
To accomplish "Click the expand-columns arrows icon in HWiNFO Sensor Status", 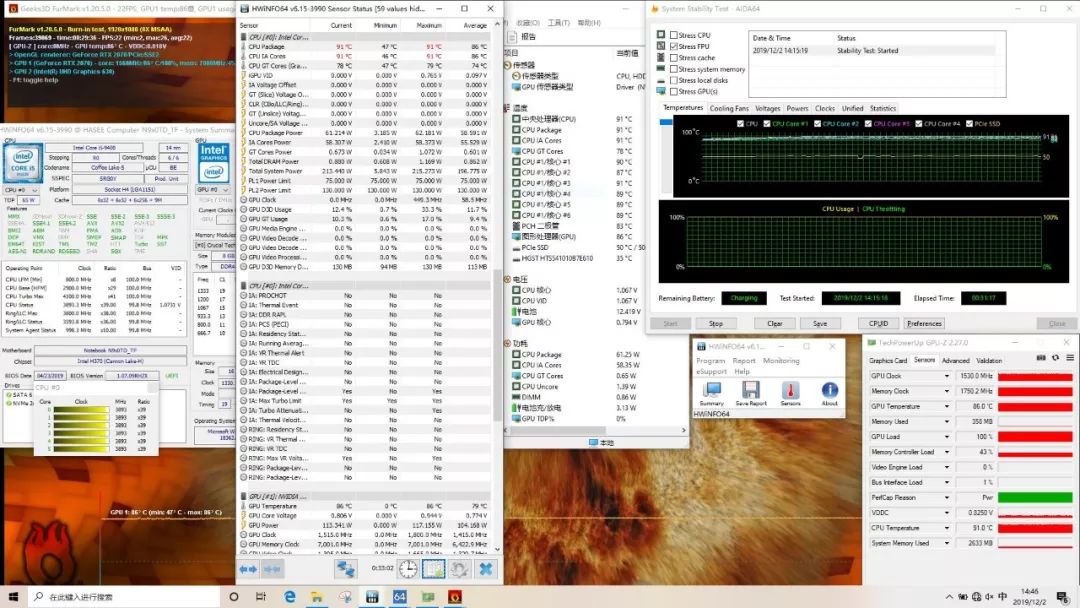I will (248, 569).
